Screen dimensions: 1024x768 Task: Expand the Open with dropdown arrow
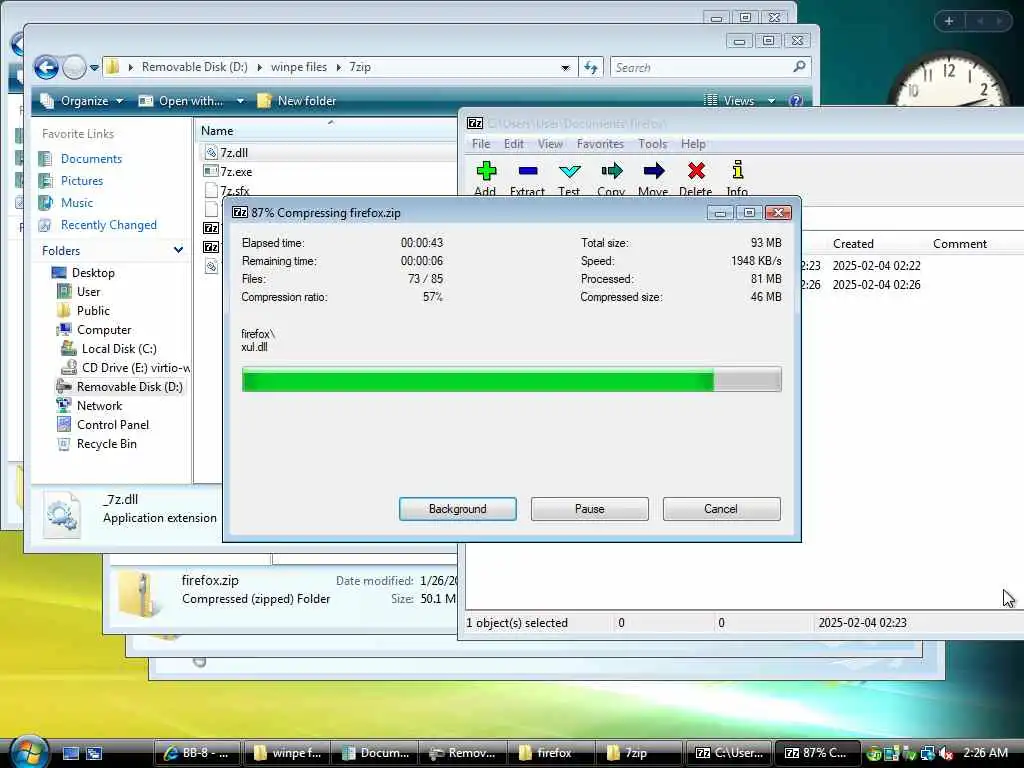point(240,101)
